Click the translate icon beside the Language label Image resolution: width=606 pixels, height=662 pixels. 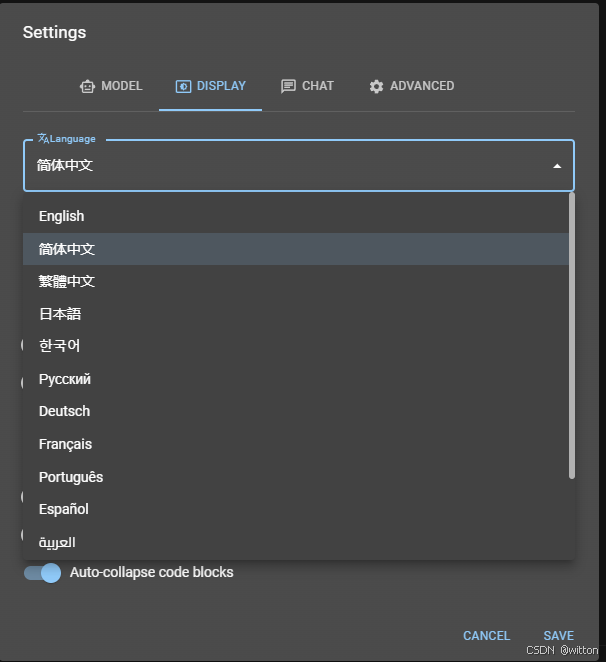tap(43, 139)
